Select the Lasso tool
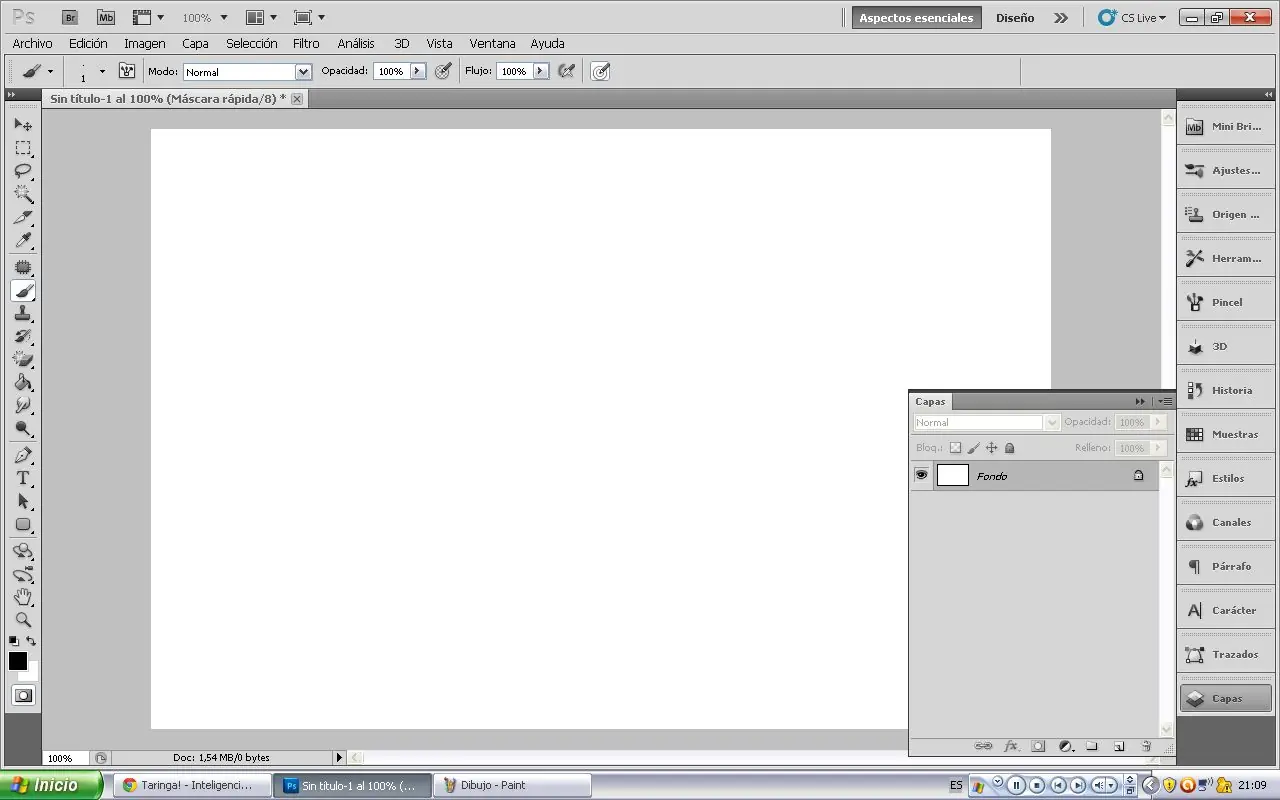Image resolution: width=1280 pixels, height=800 pixels. point(23,171)
